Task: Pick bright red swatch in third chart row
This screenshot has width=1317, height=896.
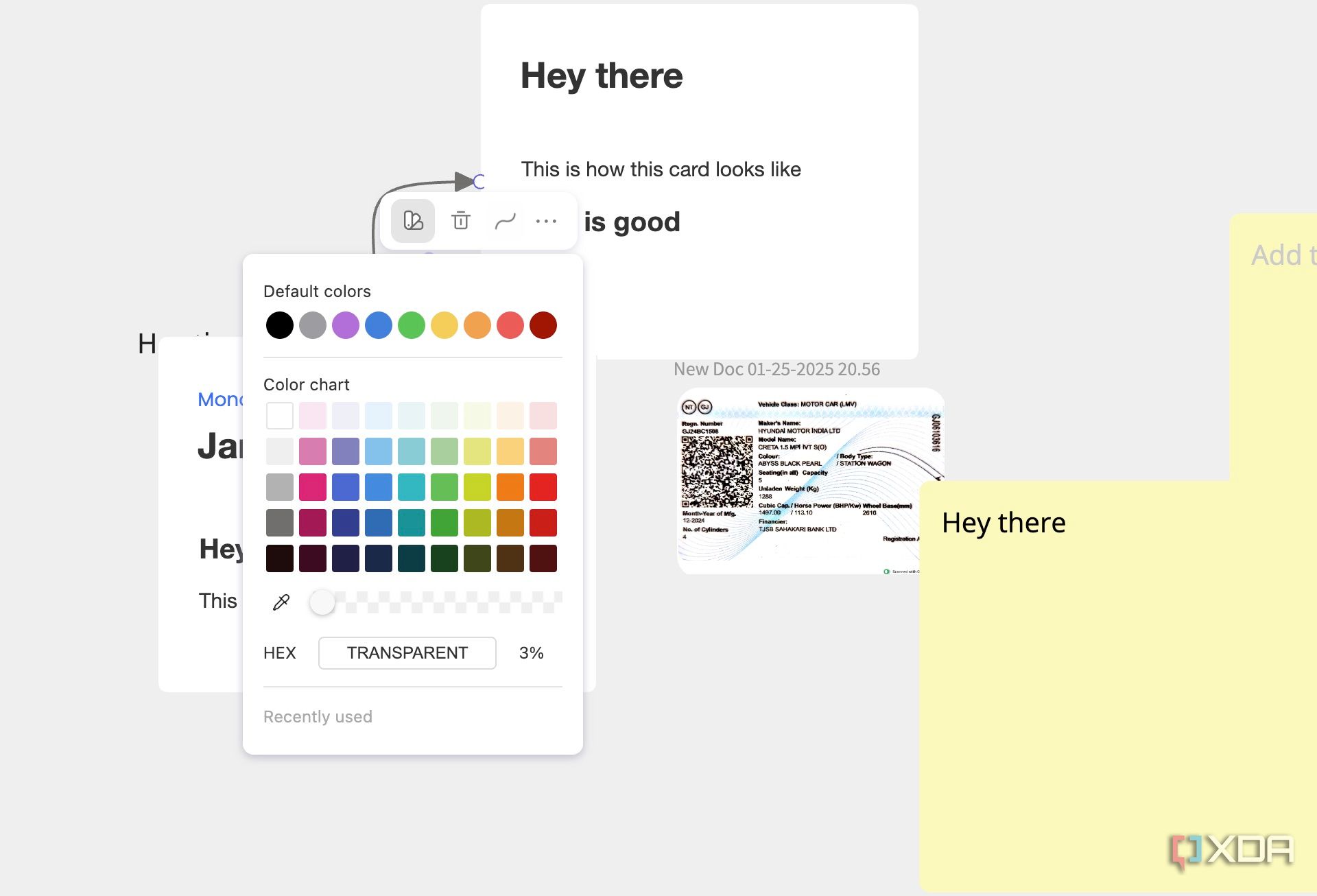Action: [543, 487]
